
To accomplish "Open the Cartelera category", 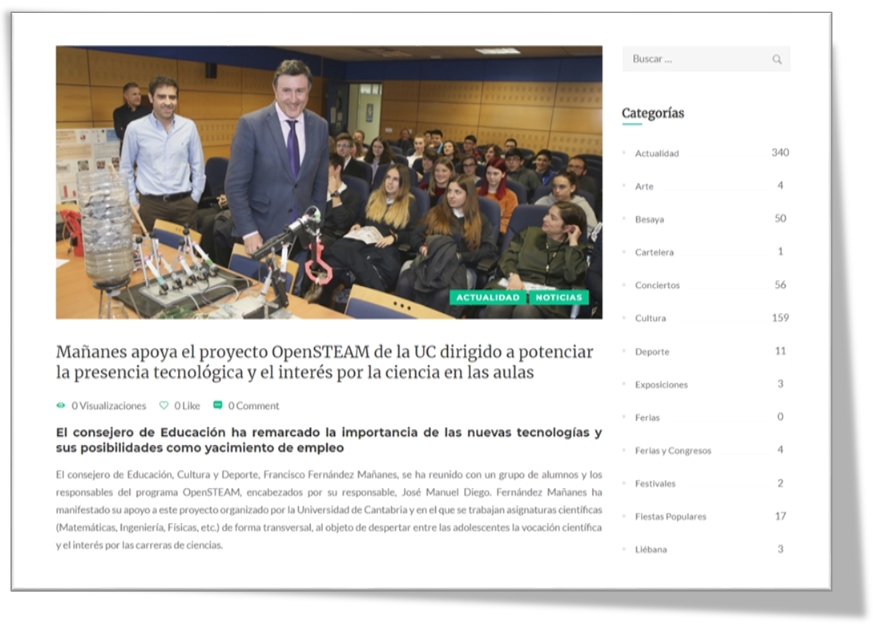I will (x=654, y=252).
